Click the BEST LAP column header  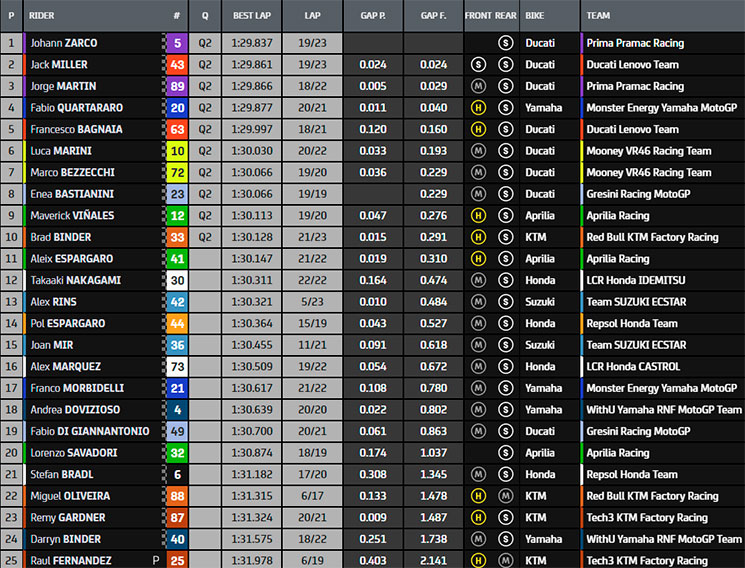point(252,16)
